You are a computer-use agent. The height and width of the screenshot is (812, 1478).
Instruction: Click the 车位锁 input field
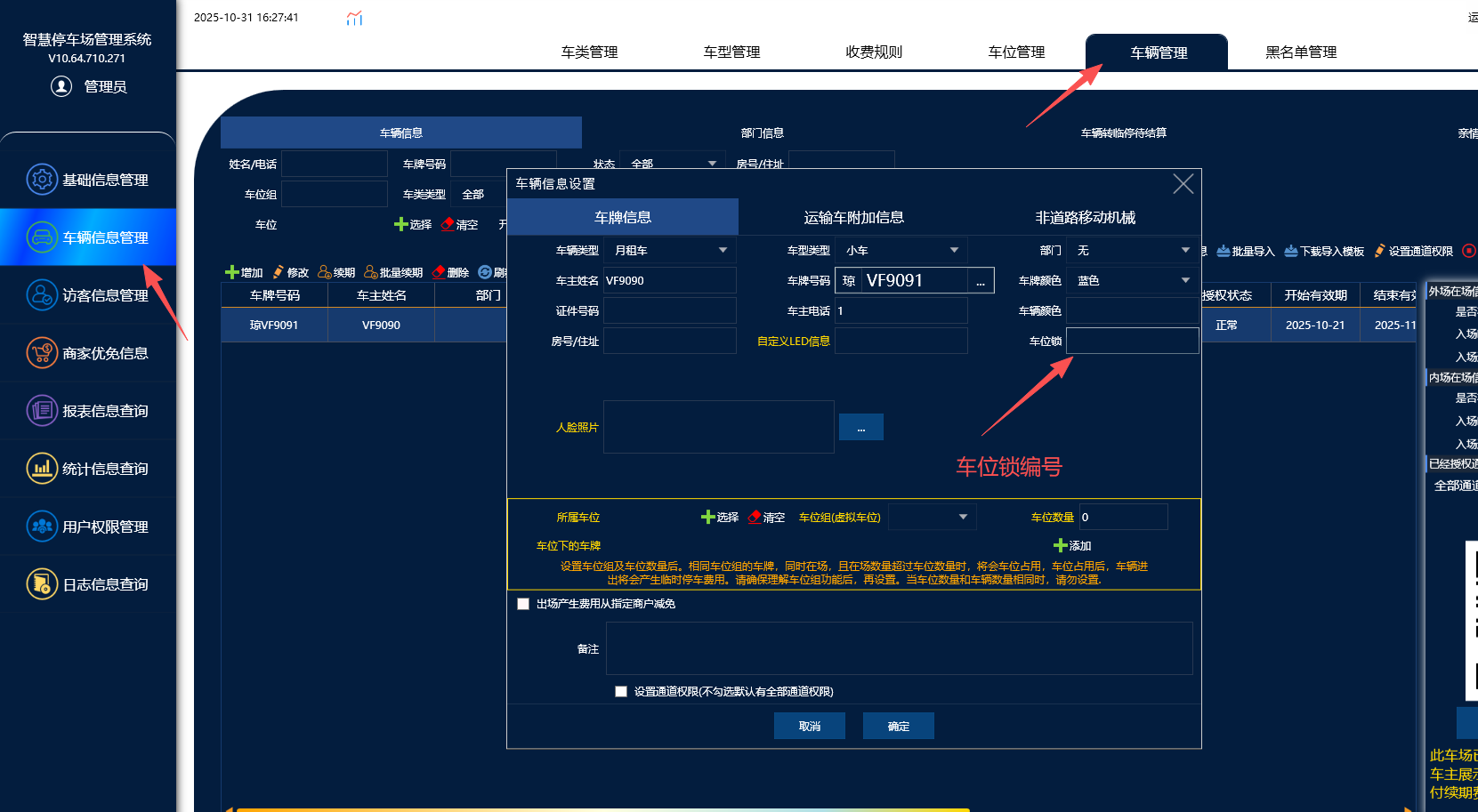pyautogui.click(x=1133, y=341)
